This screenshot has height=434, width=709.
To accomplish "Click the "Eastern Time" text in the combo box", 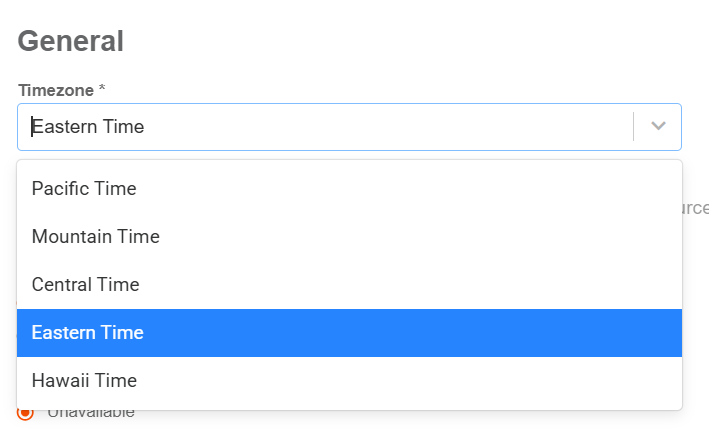I will pos(89,127).
